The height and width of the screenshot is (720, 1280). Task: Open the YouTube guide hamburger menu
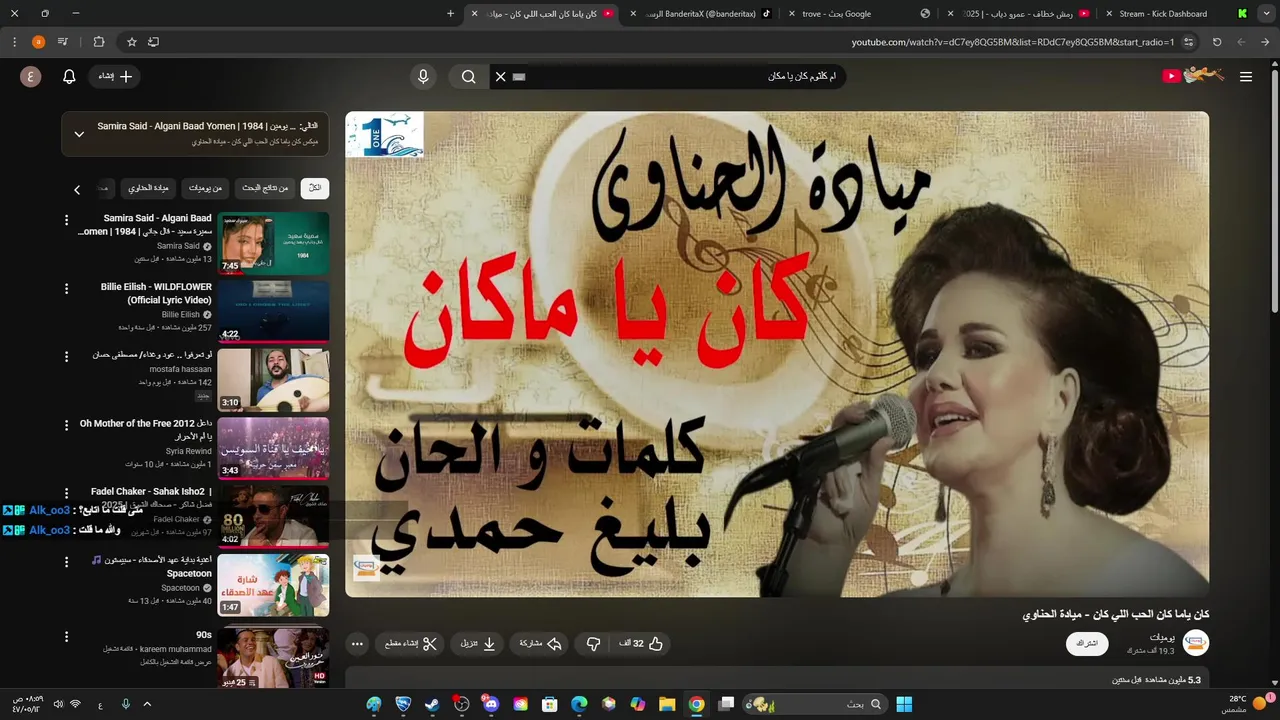click(x=1245, y=77)
